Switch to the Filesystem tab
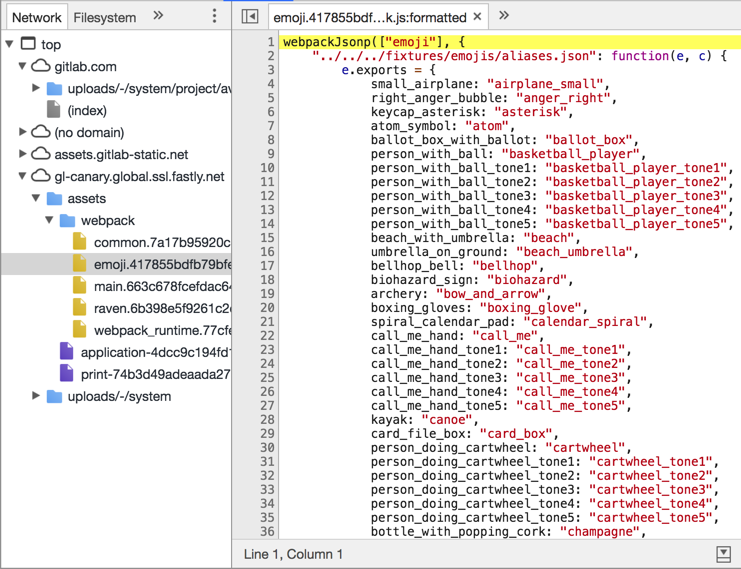 (x=105, y=17)
